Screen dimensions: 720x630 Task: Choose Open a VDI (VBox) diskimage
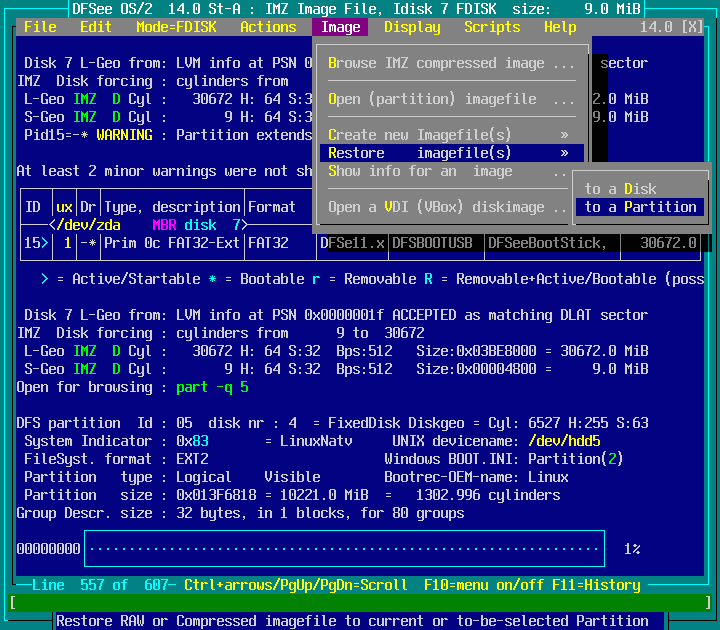pos(451,207)
